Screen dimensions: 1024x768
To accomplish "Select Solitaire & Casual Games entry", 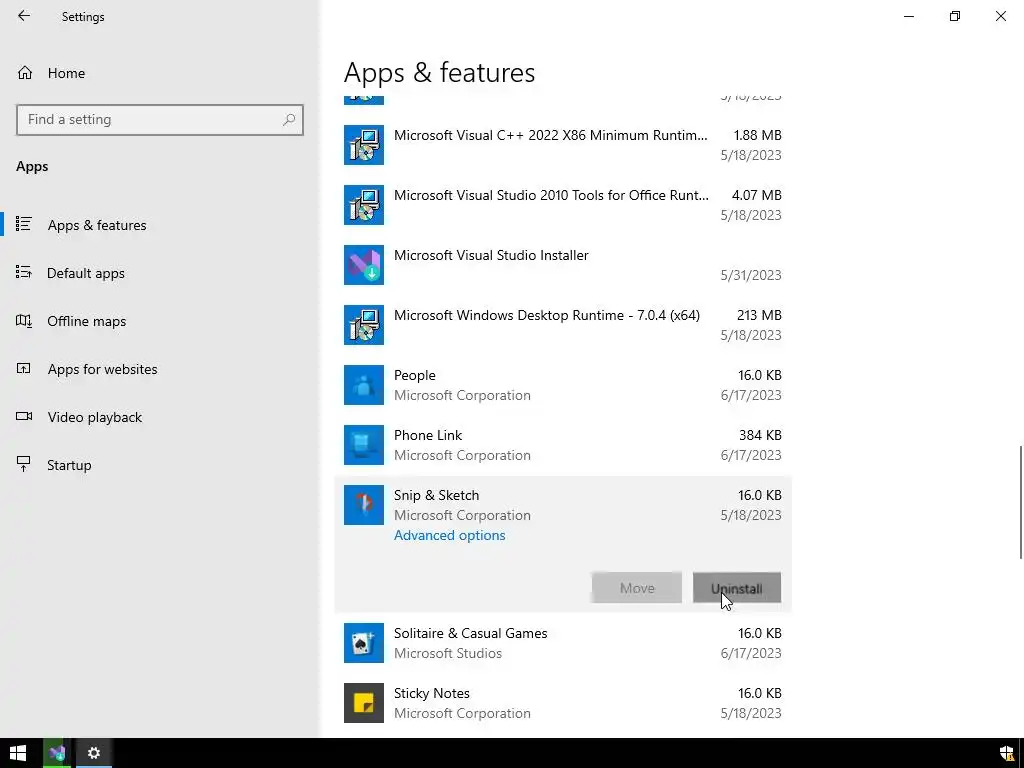I will tap(563, 643).
